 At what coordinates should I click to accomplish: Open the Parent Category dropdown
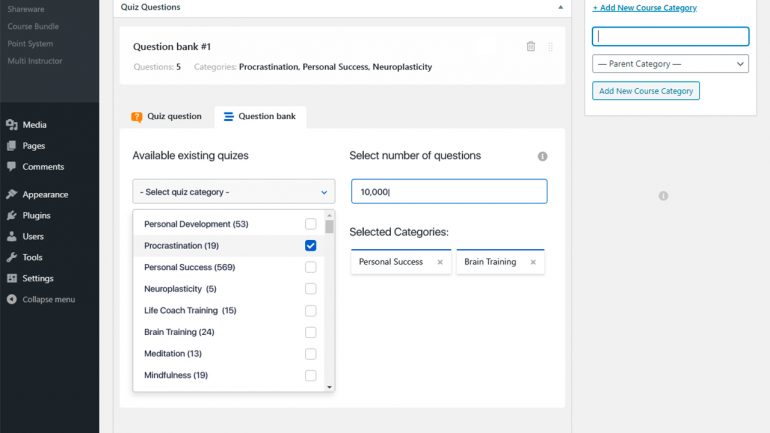(x=670, y=64)
